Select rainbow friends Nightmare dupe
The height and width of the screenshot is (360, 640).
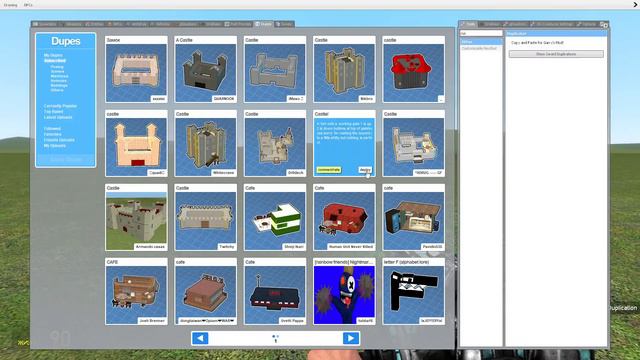coord(344,291)
